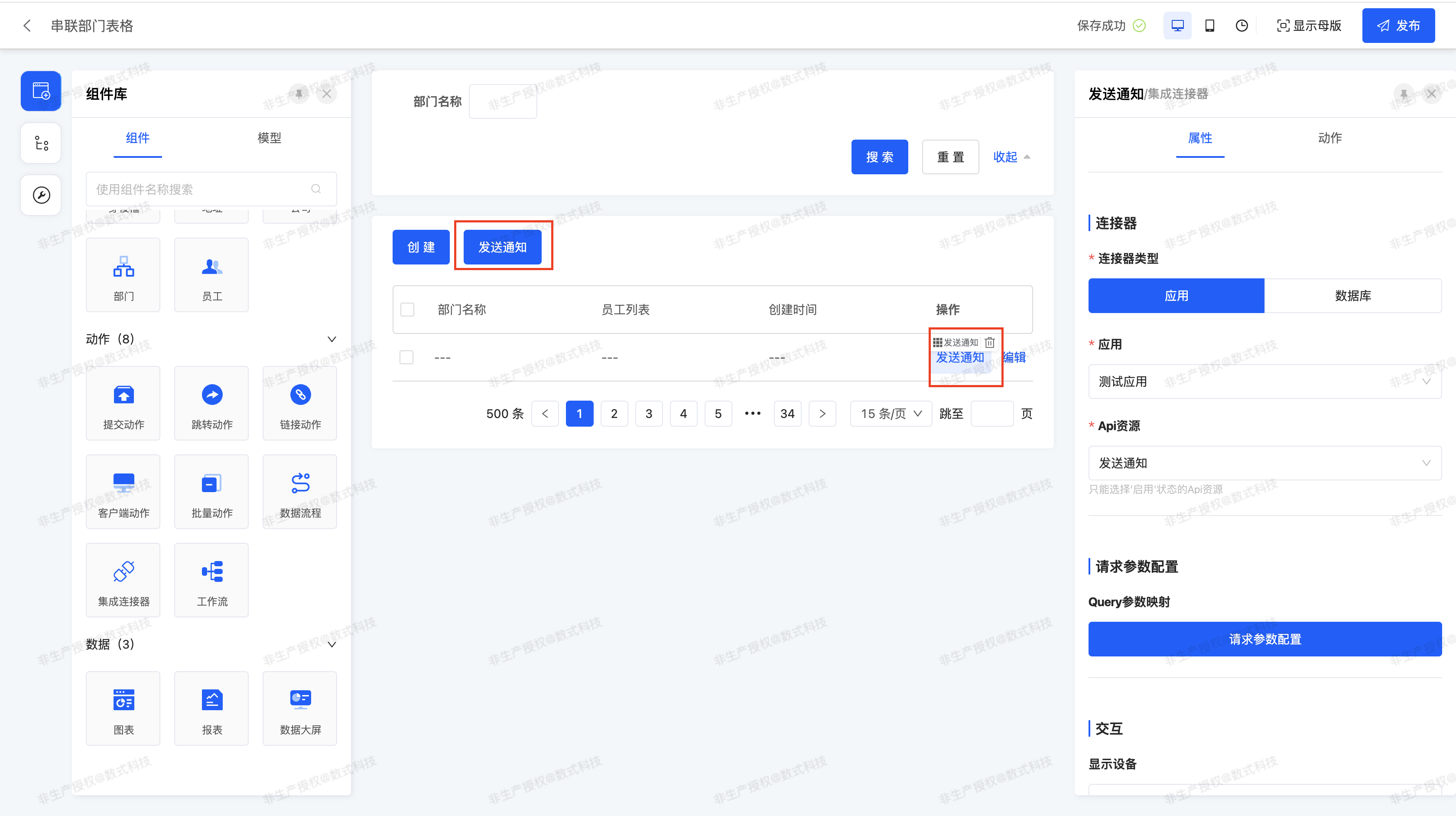
Task: Go to the next table page
Action: tap(822, 413)
